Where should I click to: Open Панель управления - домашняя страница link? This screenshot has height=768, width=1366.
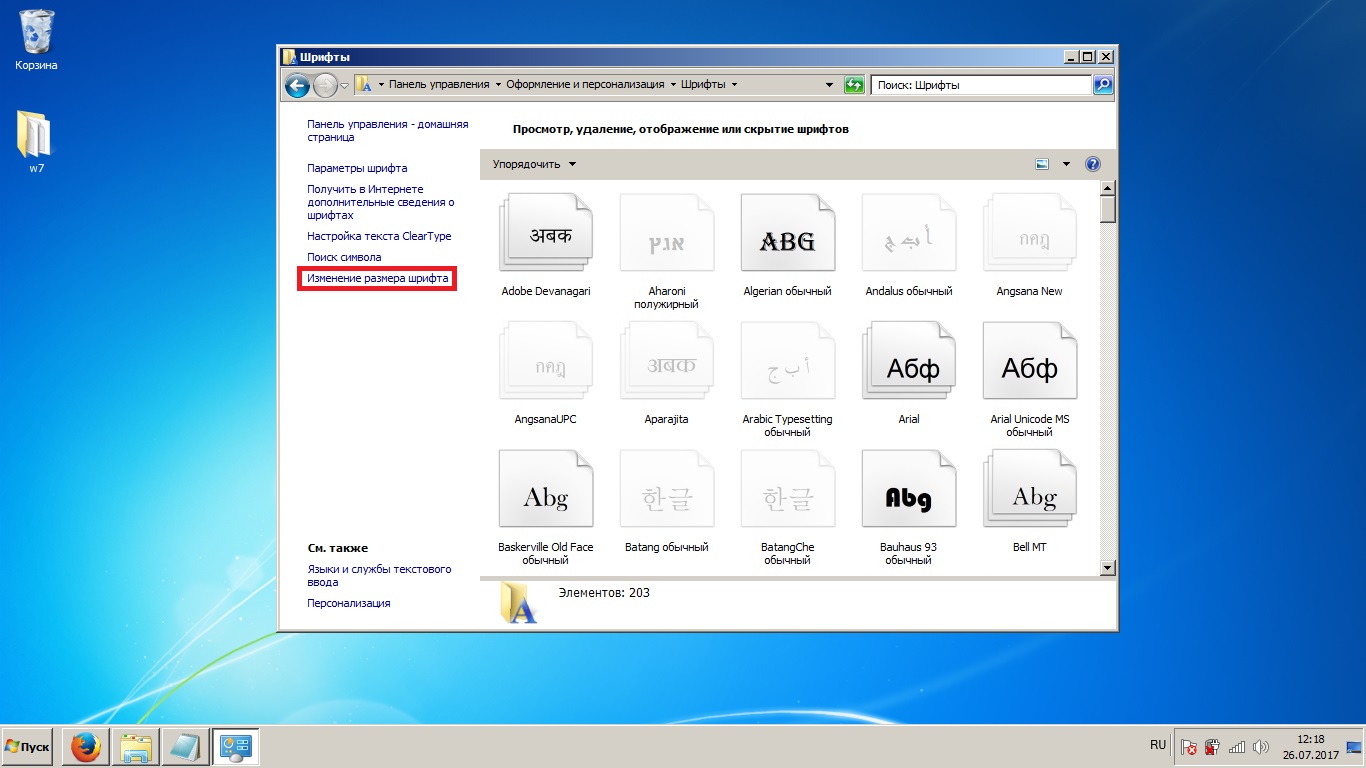coord(387,131)
